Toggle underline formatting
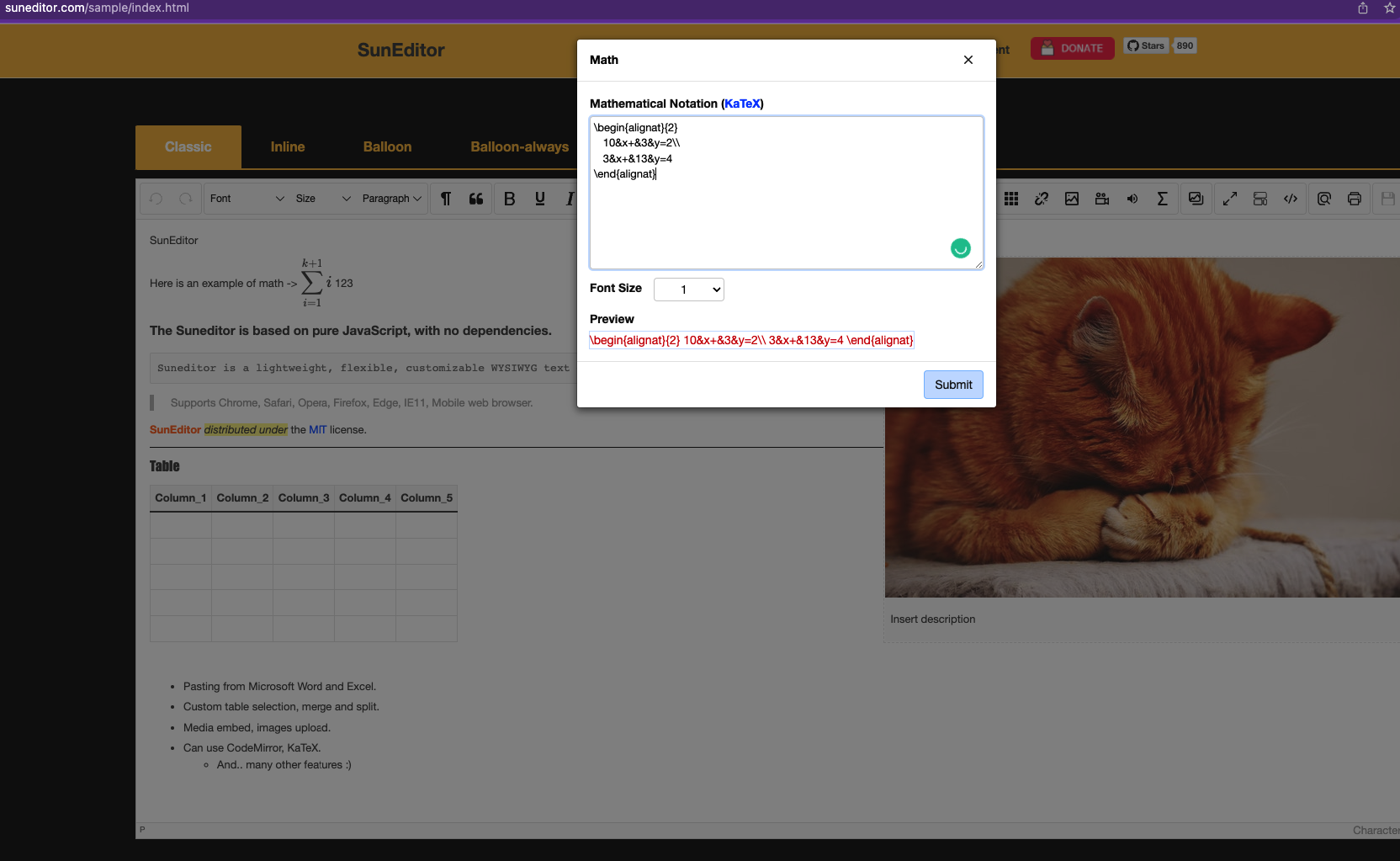 [x=539, y=199]
